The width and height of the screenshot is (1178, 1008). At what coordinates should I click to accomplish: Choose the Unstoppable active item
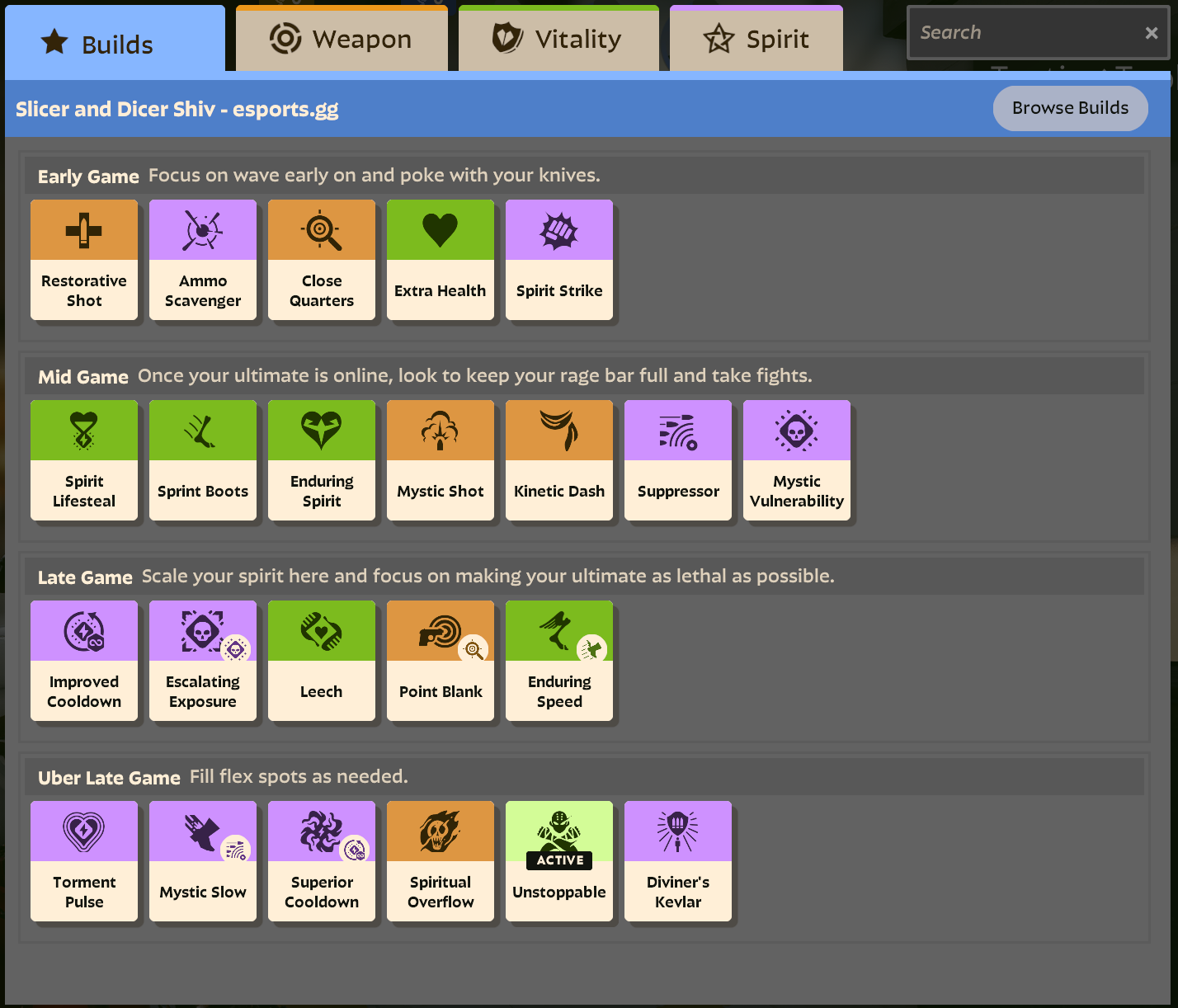pos(559,861)
